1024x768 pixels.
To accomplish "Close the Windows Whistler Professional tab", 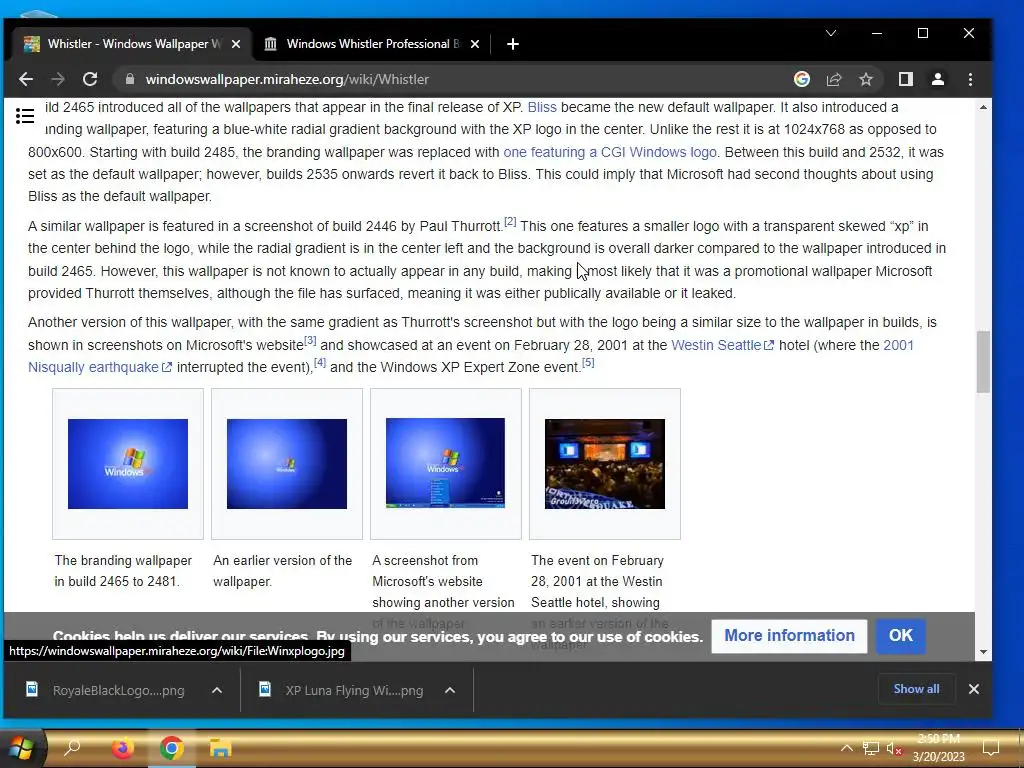I will coord(475,44).
